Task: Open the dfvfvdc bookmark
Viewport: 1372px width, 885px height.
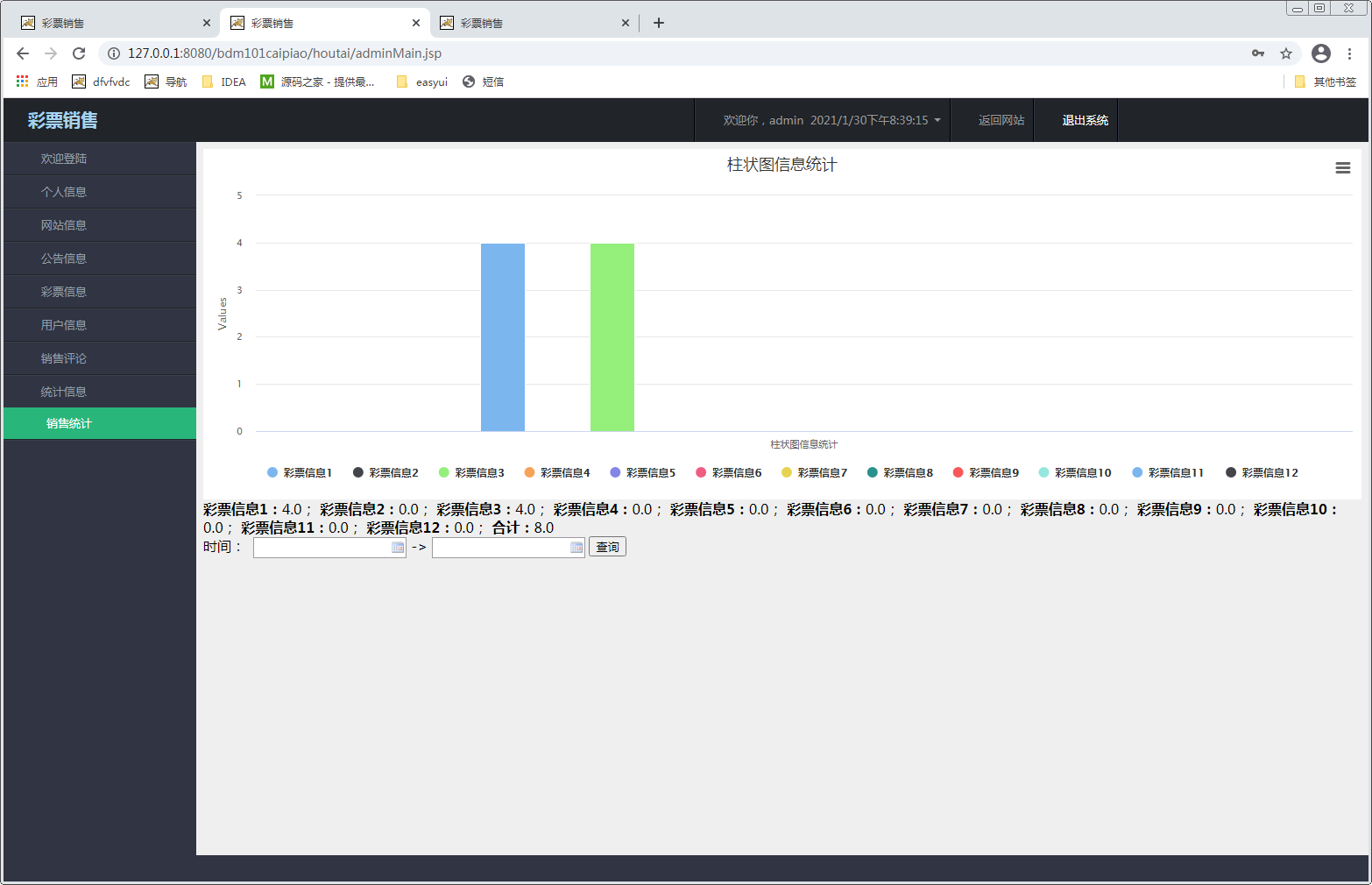Action: click(x=101, y=81)
